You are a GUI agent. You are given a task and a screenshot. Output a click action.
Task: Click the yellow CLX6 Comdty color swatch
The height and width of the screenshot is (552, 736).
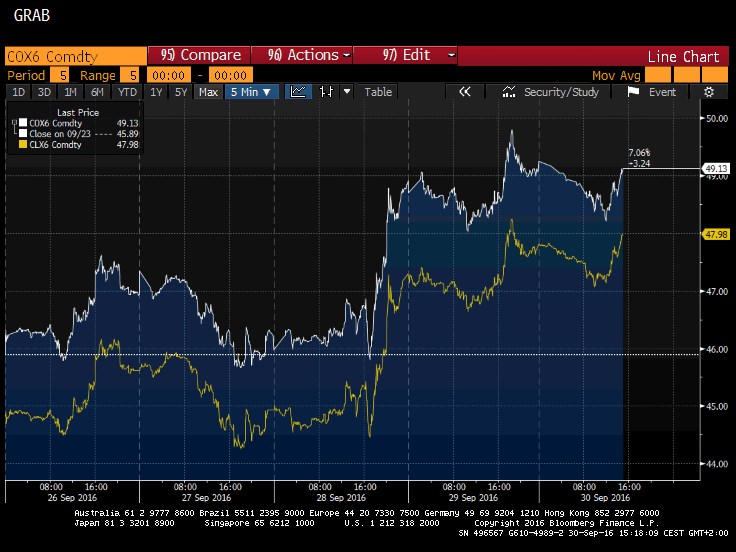pos(23,146)
